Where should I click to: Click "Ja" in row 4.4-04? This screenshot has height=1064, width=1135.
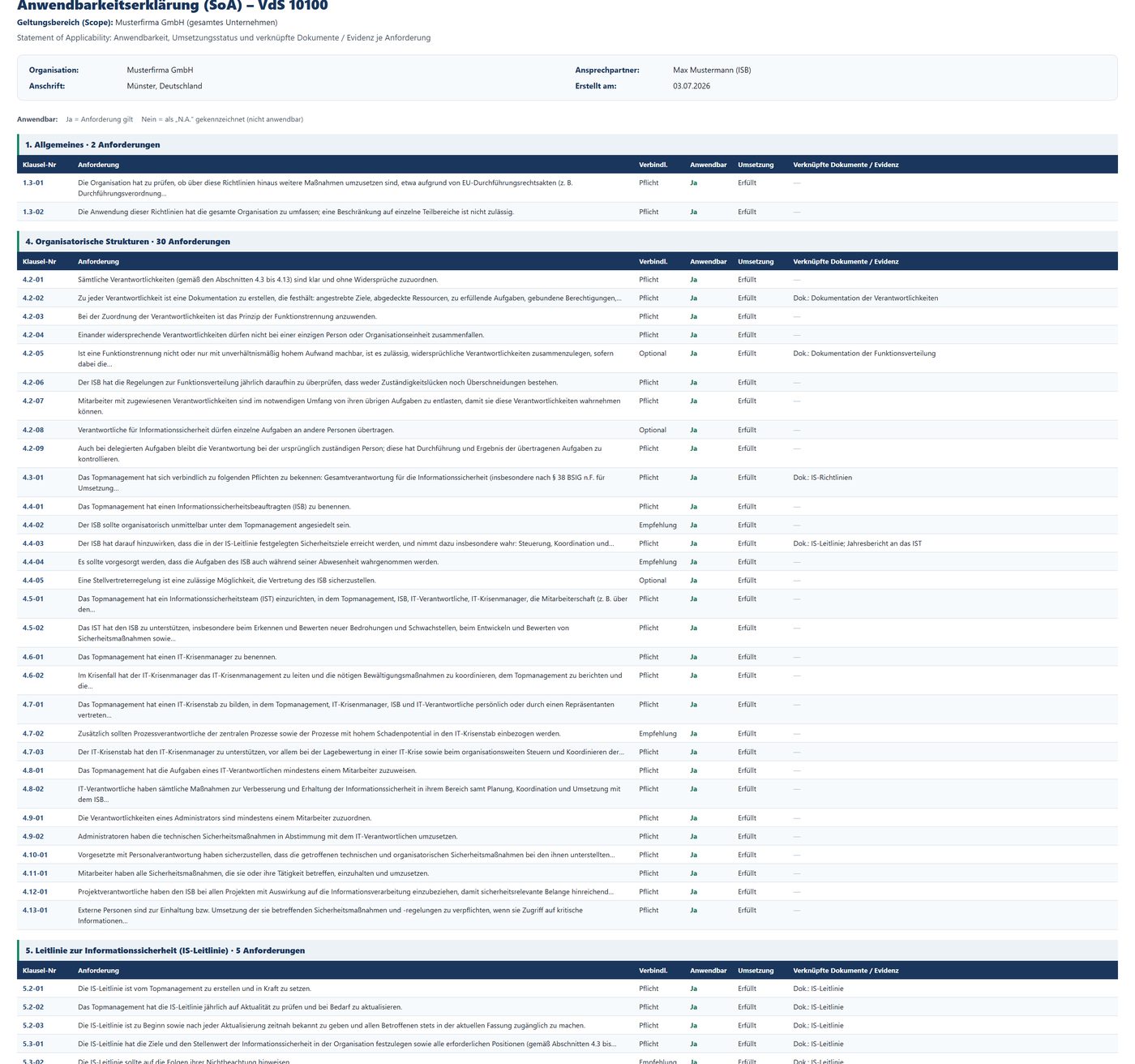coord(693,562)
